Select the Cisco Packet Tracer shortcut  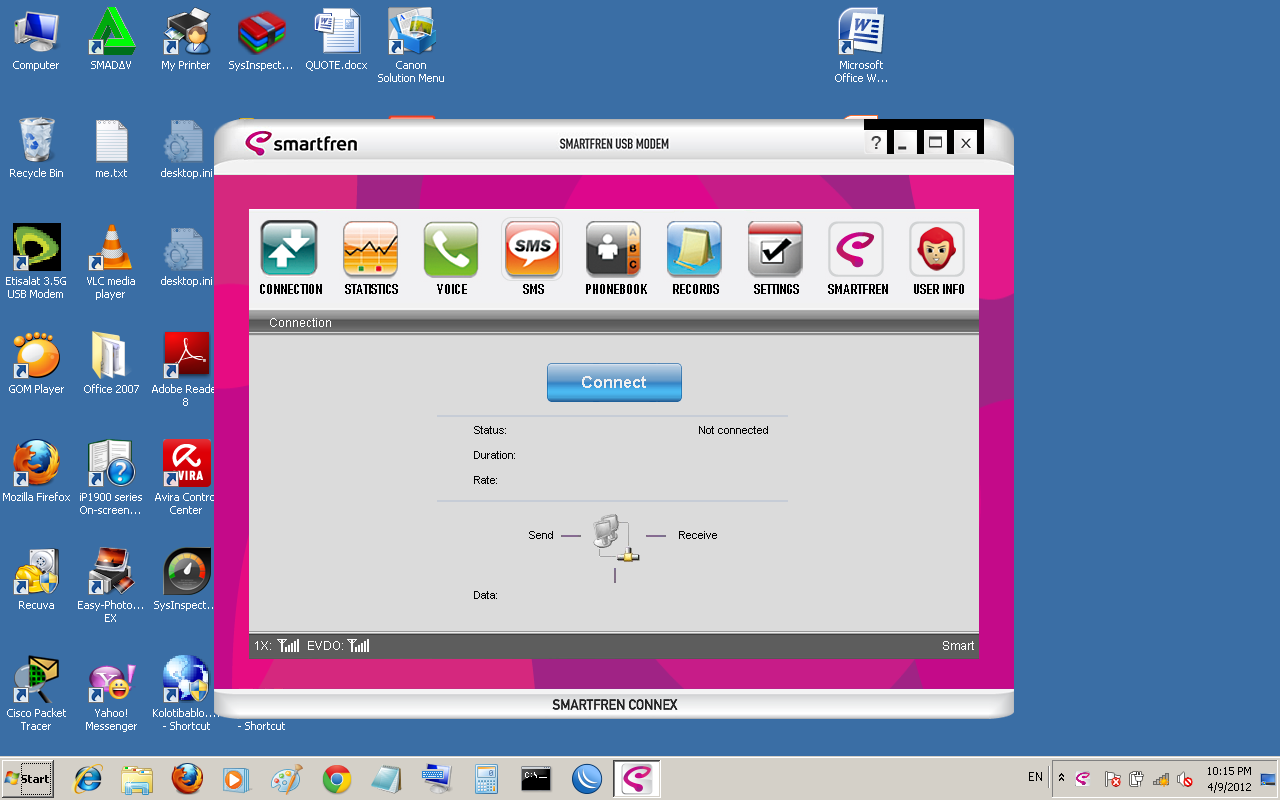click(36, 694)
